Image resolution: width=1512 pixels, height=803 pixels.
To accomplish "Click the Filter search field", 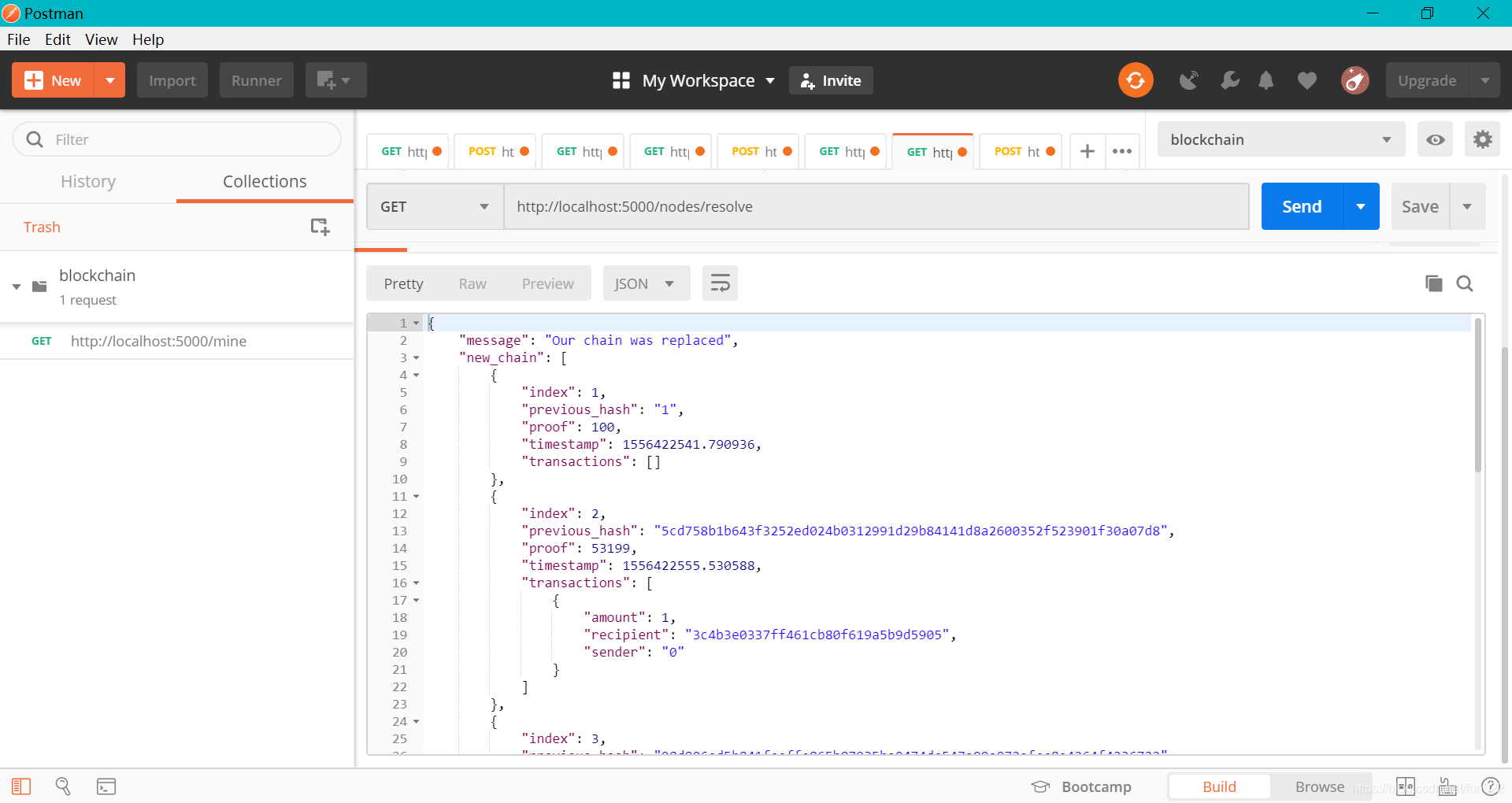I will coord(177,139).
